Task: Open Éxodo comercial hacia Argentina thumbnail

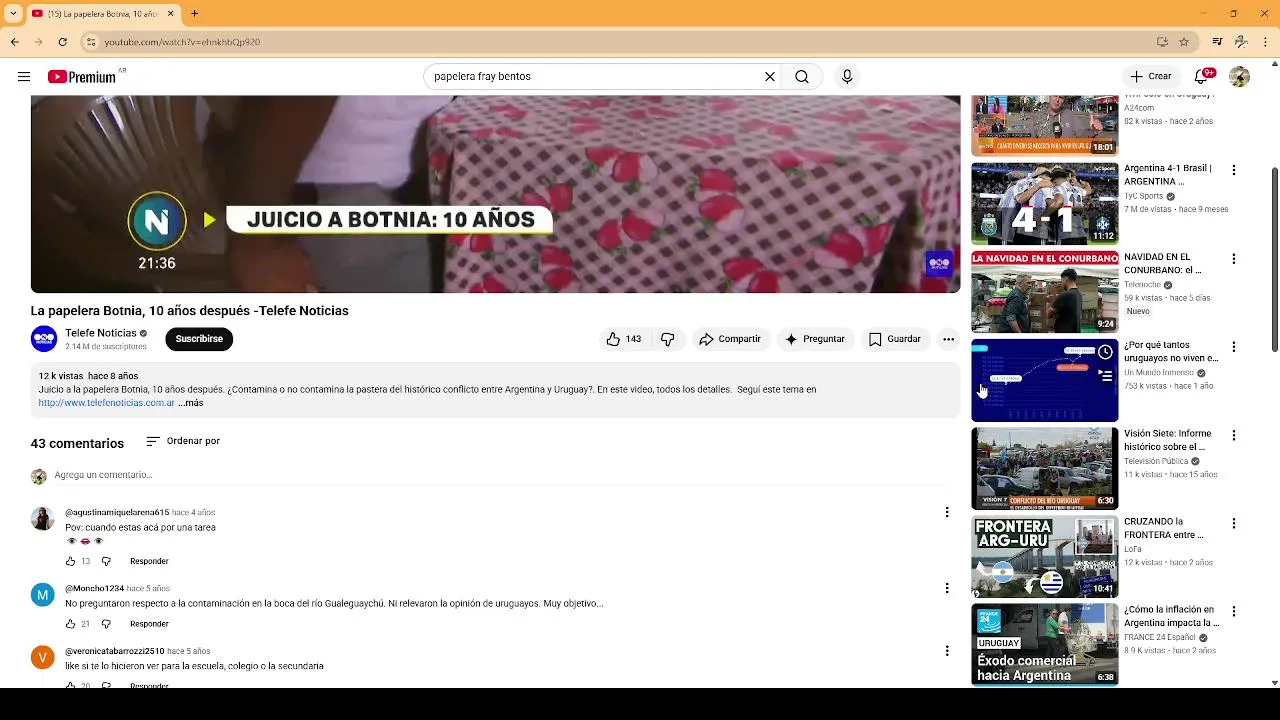Action: click(x=1045, y=644)
